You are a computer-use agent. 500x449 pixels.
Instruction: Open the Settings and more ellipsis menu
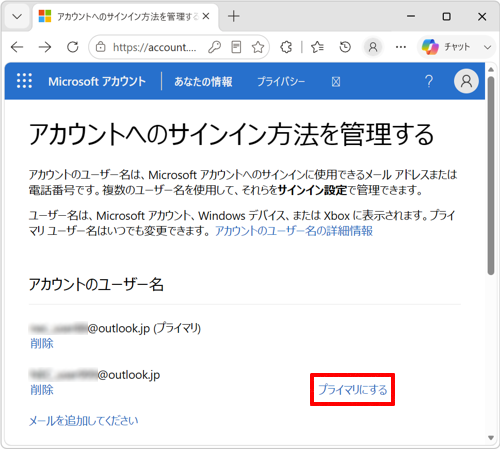pos(401,47)
